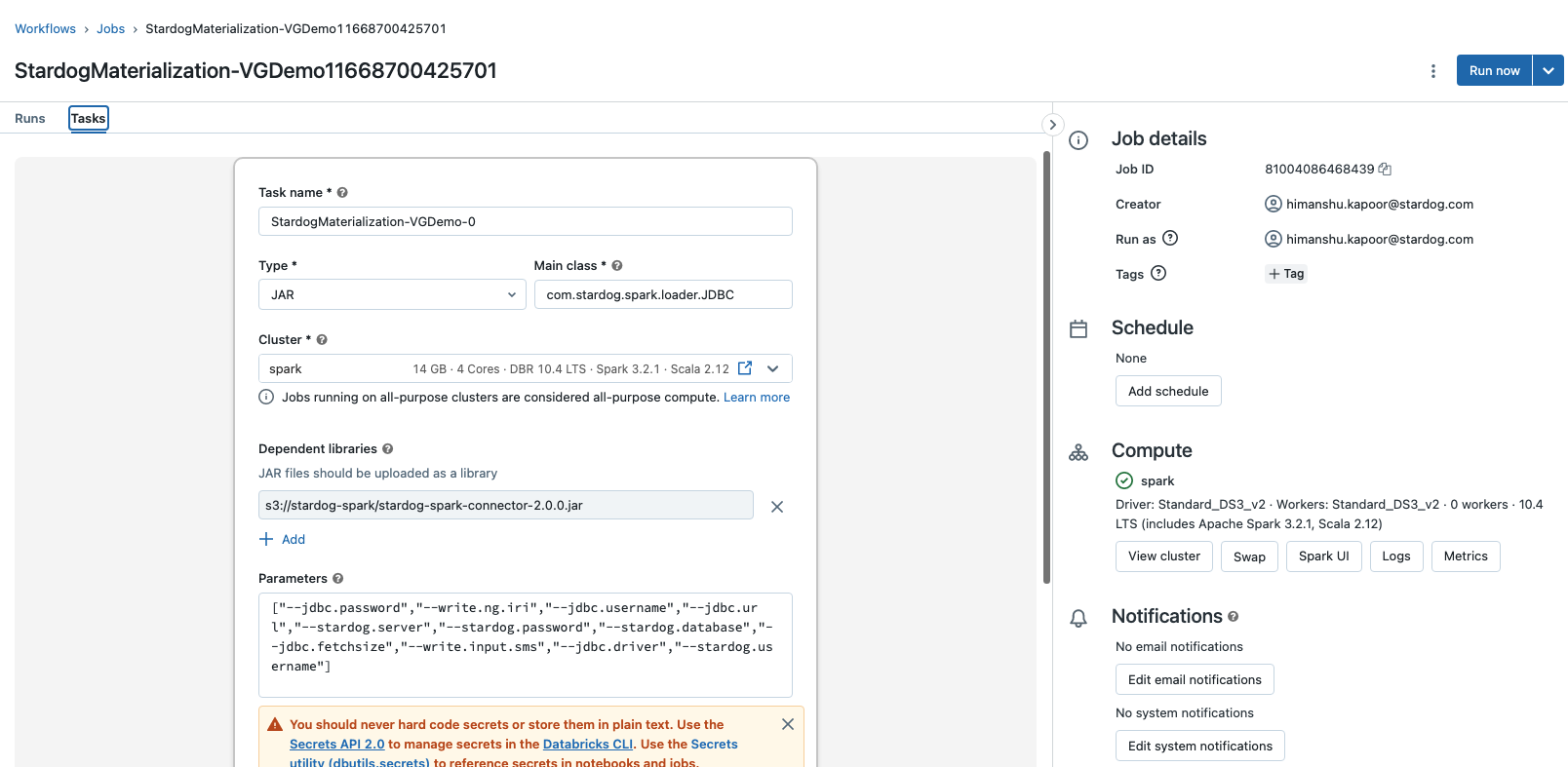
Task: Click the Run as himanshu.kapoor@stardog.com
Action: click(1380, 240)
